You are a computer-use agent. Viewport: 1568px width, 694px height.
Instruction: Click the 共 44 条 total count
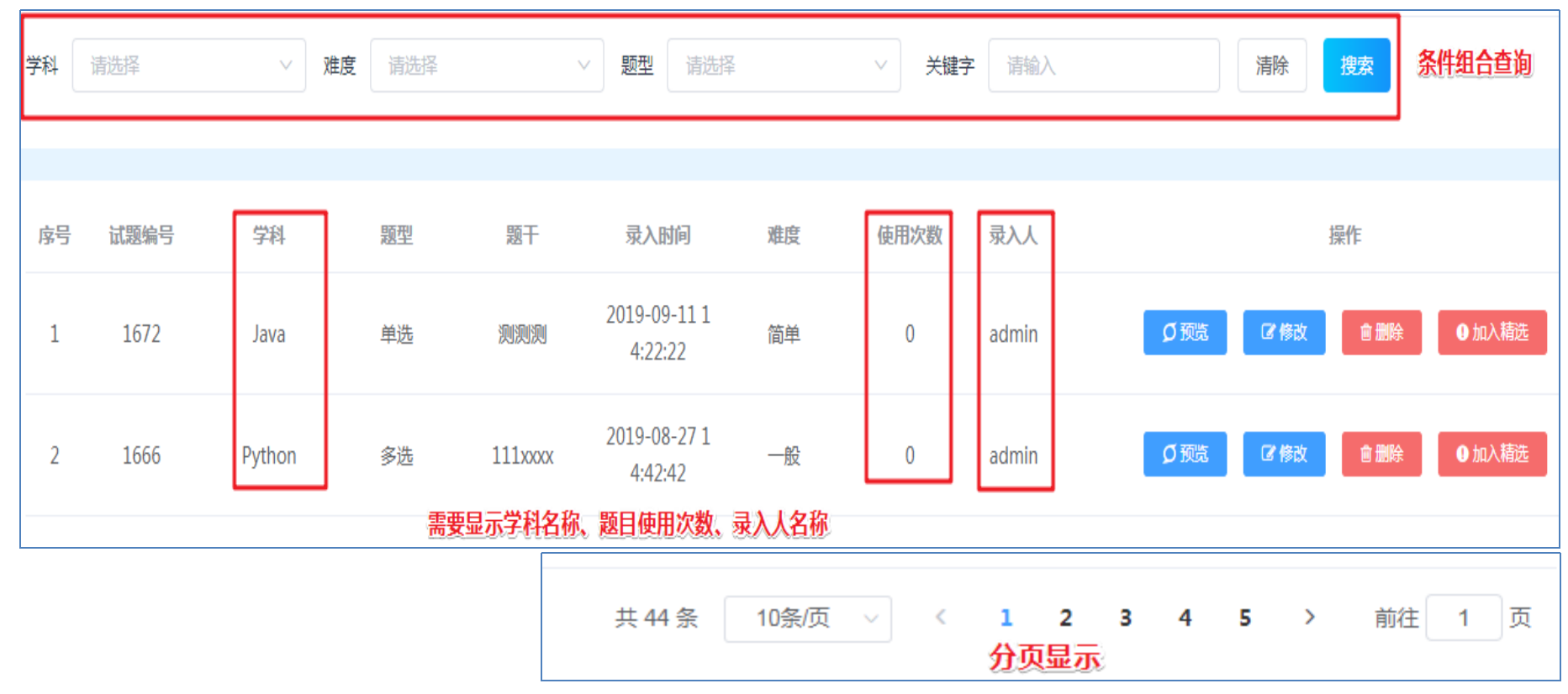657,618
